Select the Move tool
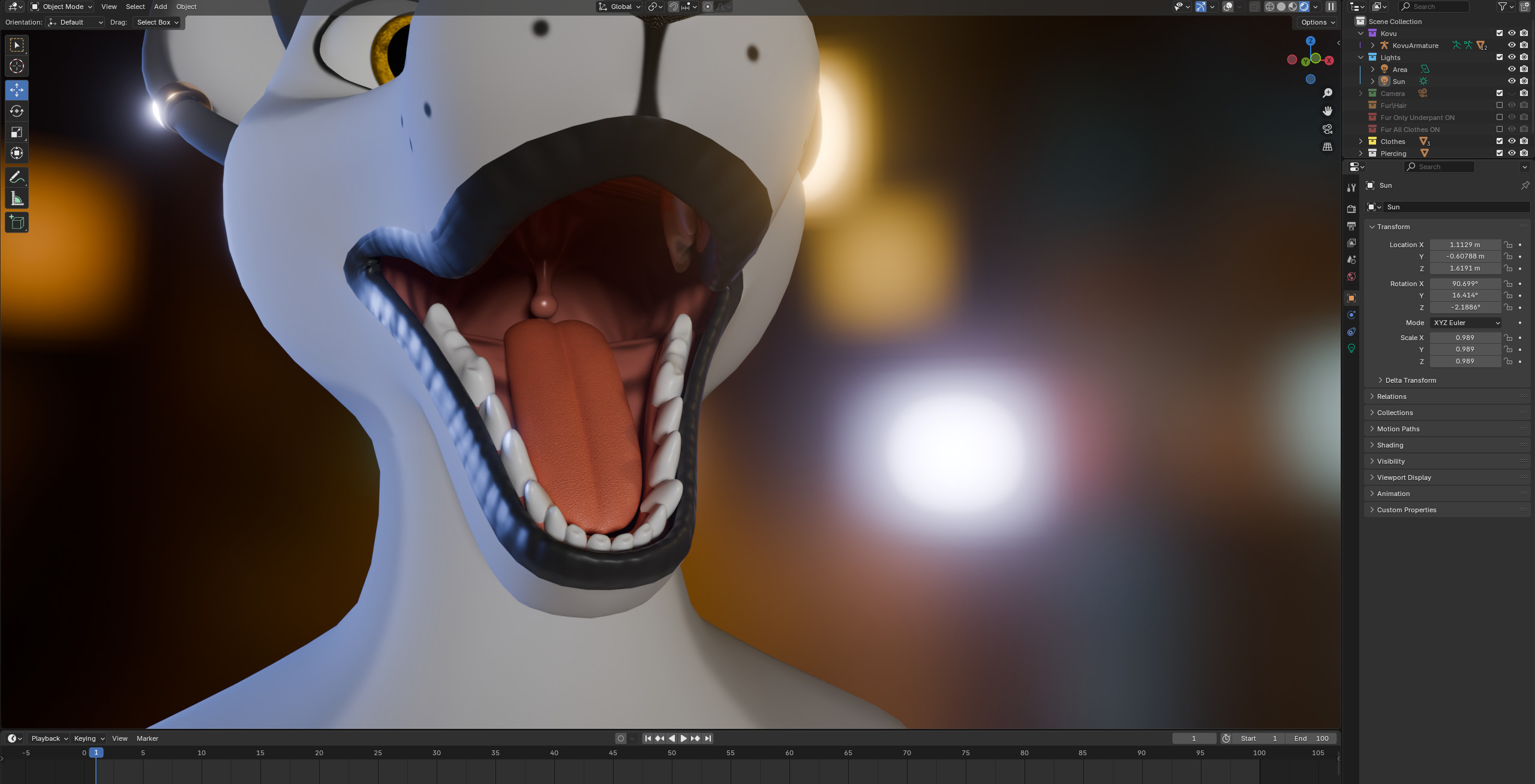1535x784 pixels. pyautogui.click(x=17, y=90)
